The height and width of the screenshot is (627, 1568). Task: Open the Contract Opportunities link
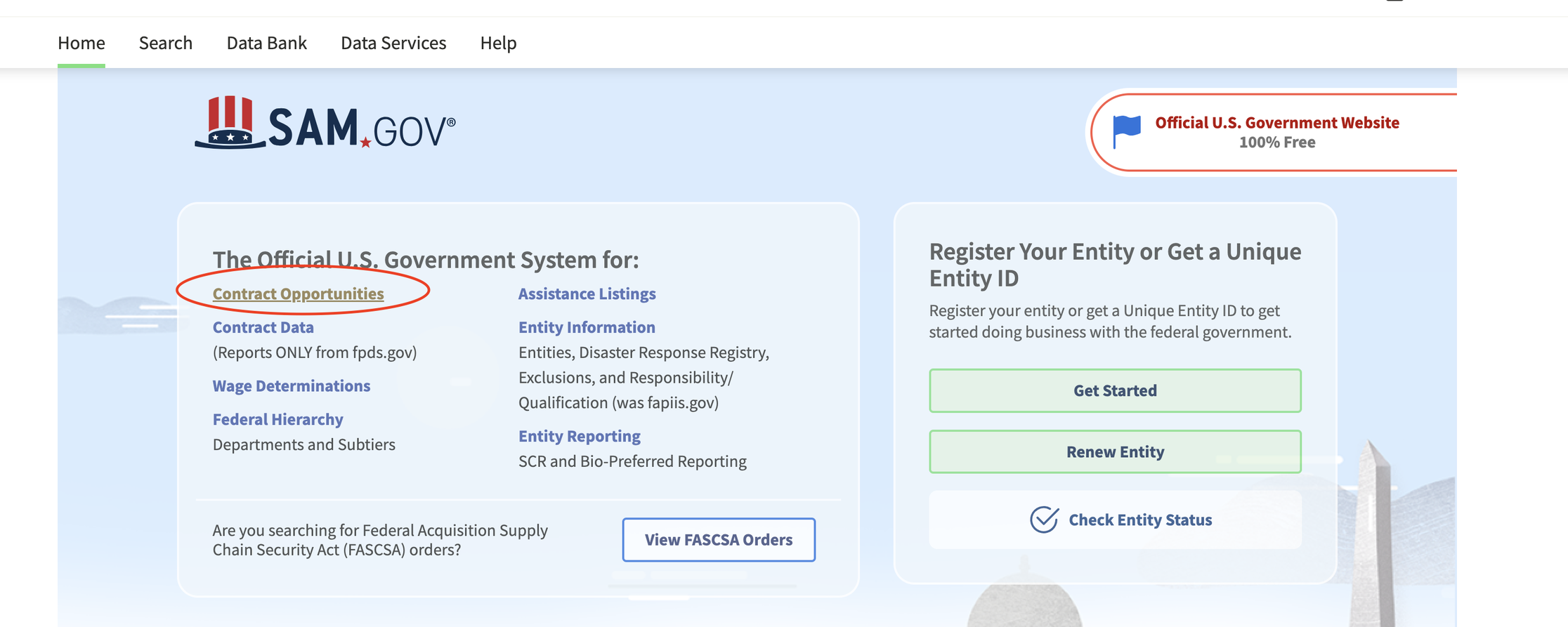(299, 293)
